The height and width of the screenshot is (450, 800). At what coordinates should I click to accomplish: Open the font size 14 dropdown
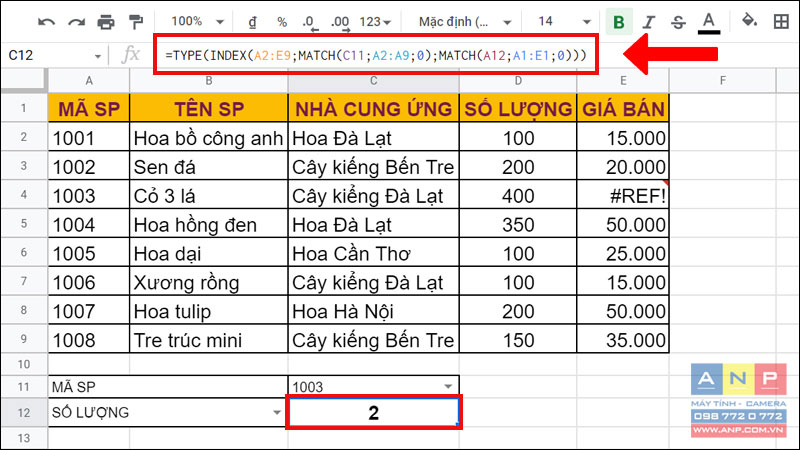click(564, 21)
